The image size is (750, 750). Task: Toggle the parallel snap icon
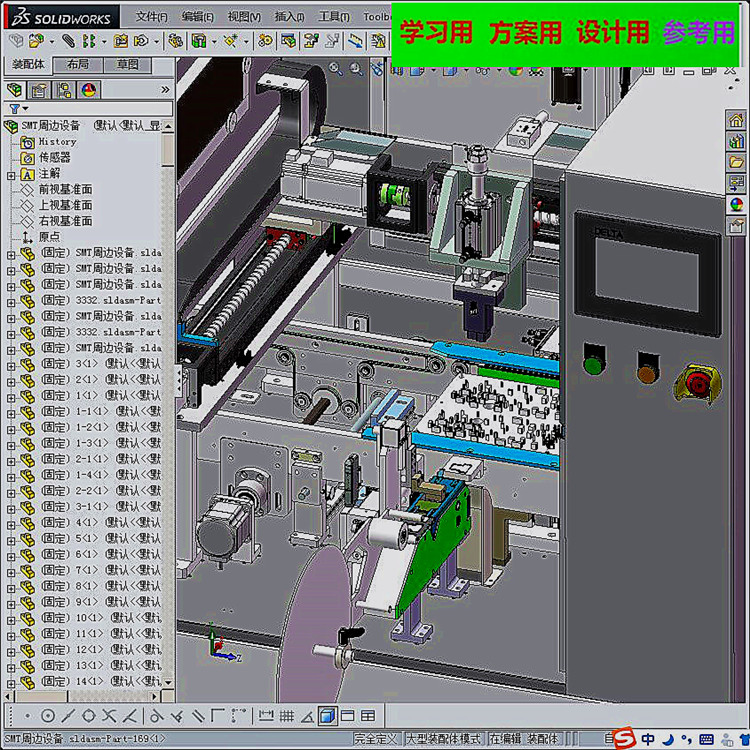[198, 716]
